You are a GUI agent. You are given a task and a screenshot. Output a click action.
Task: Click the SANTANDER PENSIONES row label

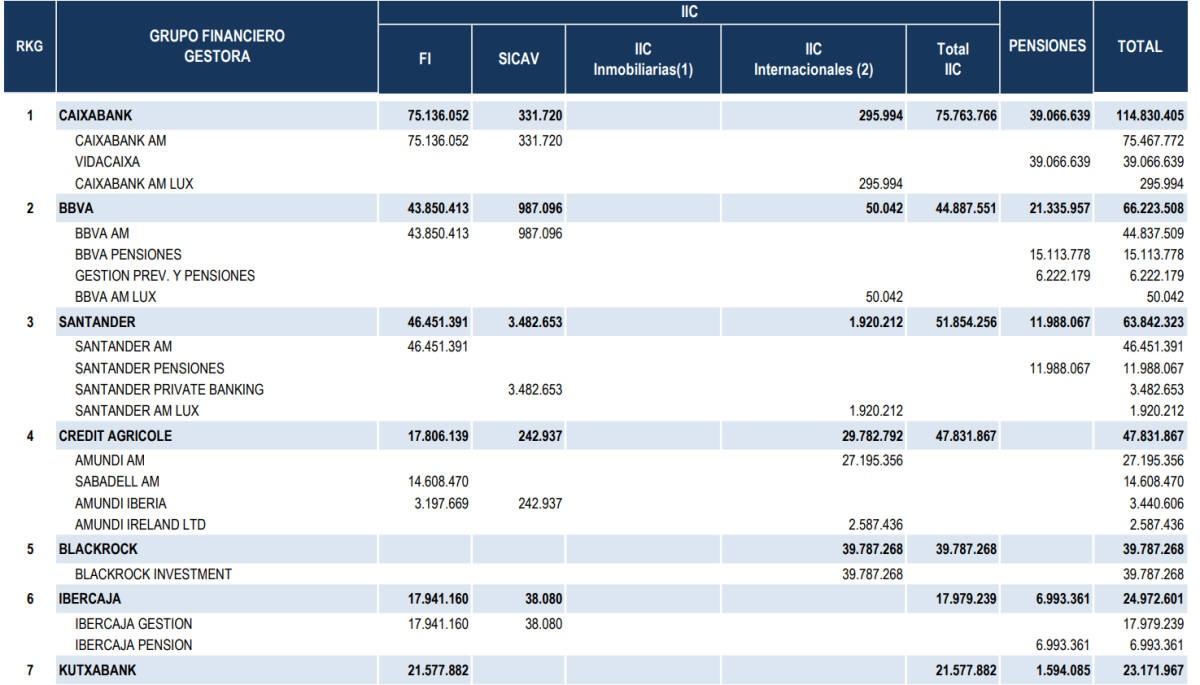(150, 368)
